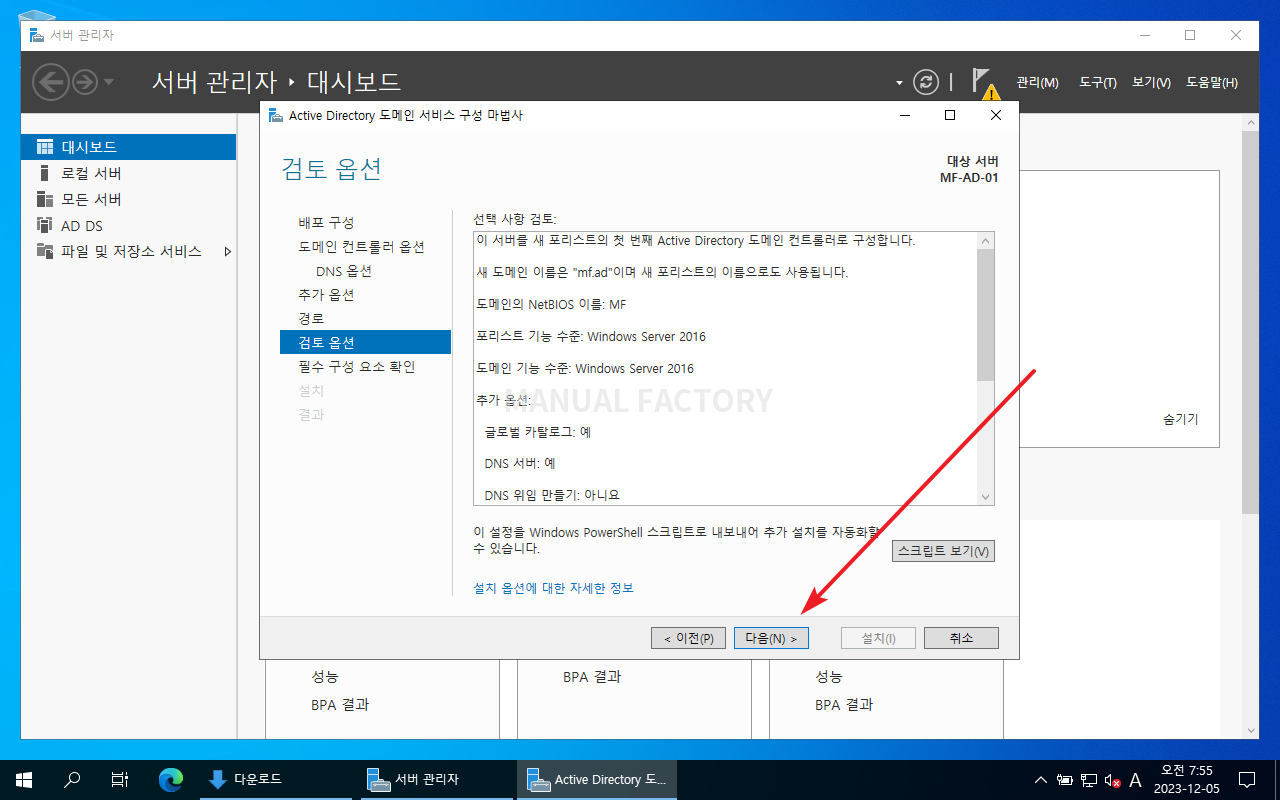Click right BPA 결과 in dashboard tile
The image size is (1280, 800).
[x=844, y=705]
